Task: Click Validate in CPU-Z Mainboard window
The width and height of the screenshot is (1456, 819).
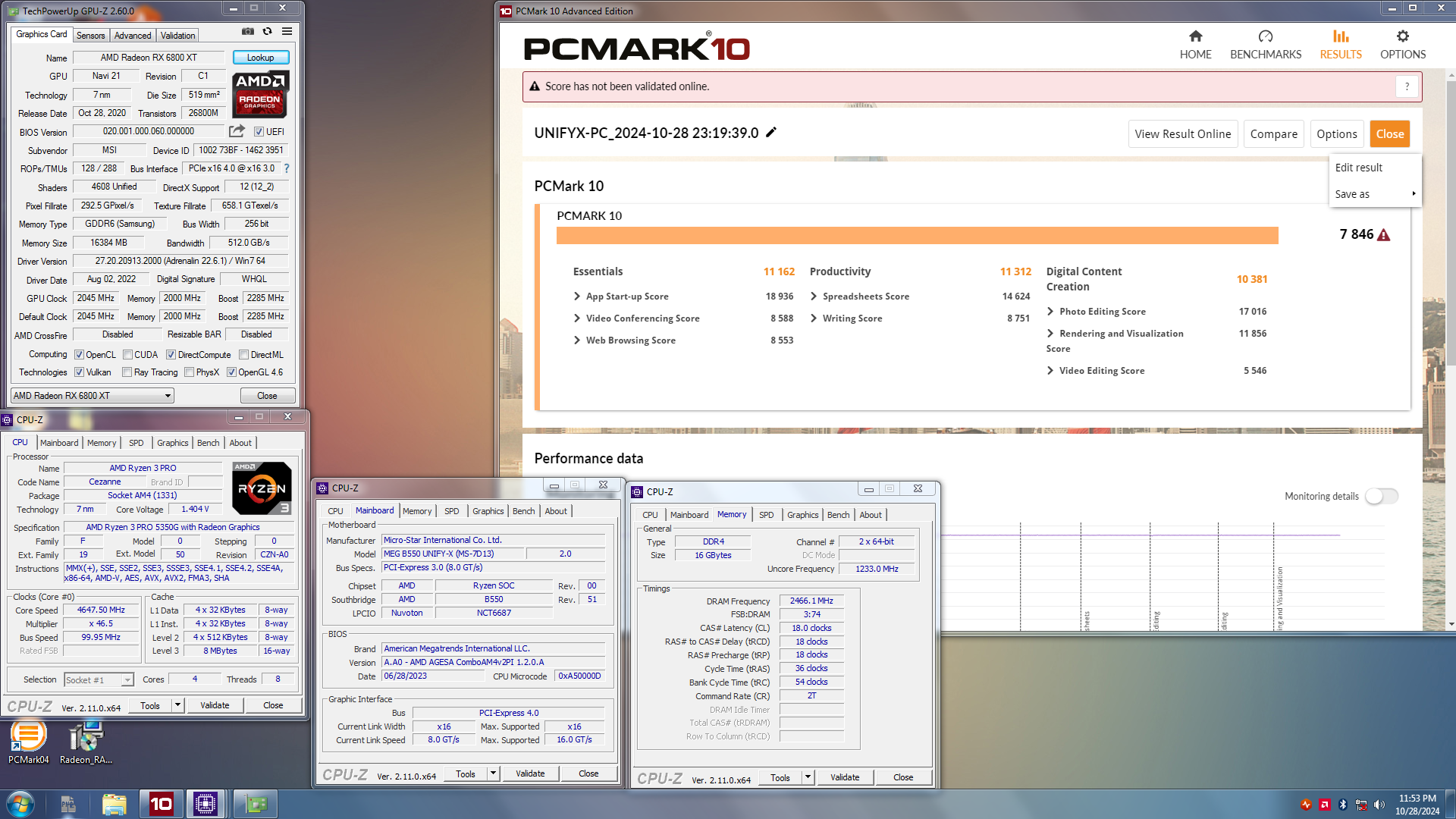Action: pos(530,773)
